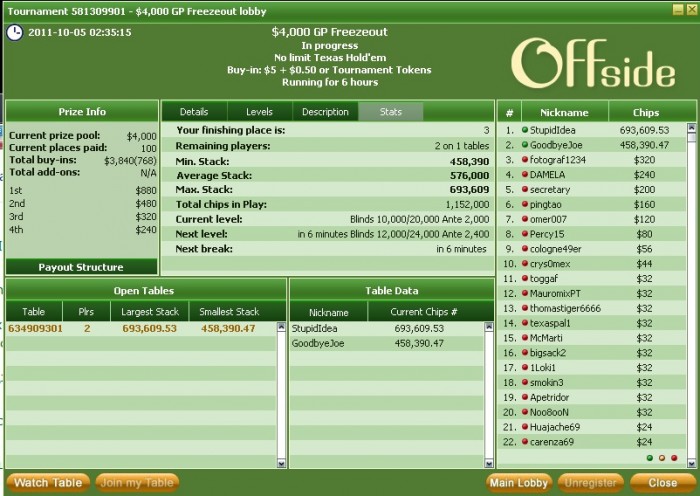Image resolution: width=700 pixels, height=496 pixels.
Task: Click Table column header in Open Tables
Action: point(34,312)
